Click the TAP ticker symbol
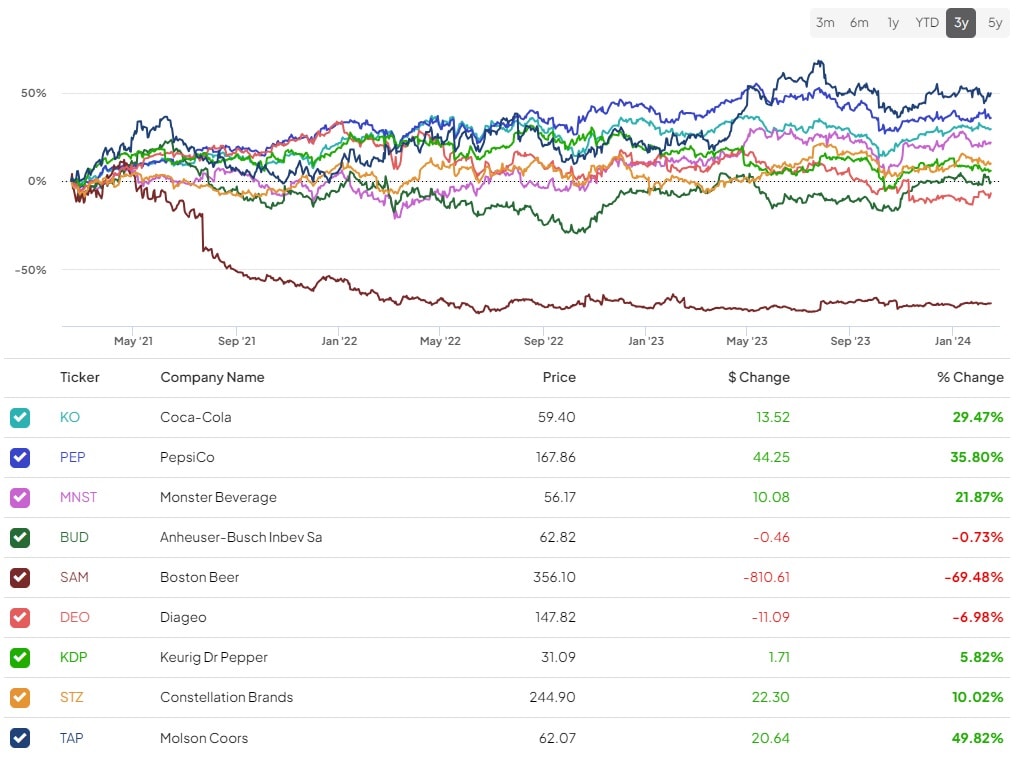Screen dimensions: 1016x762 (72, 738)
